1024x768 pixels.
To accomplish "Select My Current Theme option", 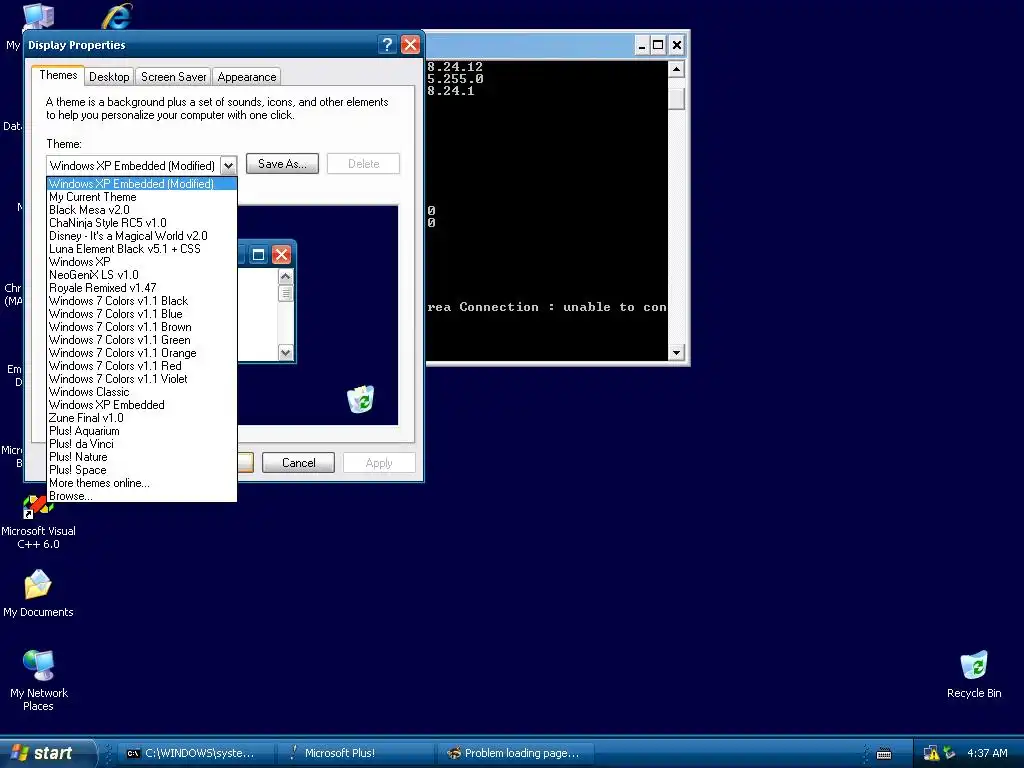I will pyautogui.click(x=142, y=197).
